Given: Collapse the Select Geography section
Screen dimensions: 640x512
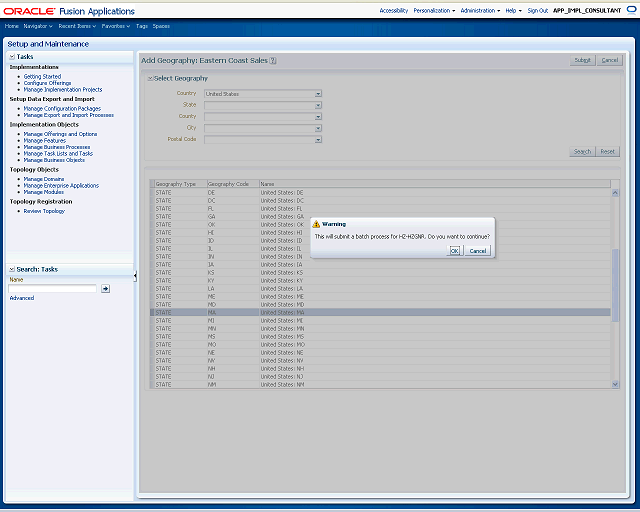Looking at the screenshot, I should coord(150,78).
